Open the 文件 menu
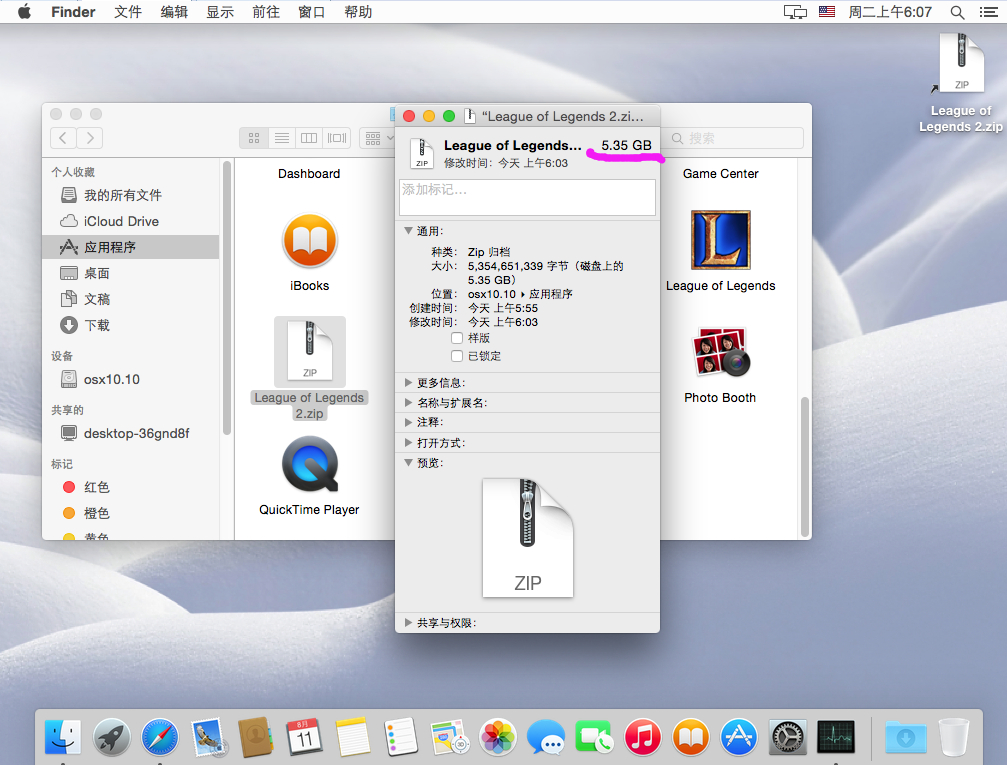This screenshot has width=1007, height=765. point(128,12)
